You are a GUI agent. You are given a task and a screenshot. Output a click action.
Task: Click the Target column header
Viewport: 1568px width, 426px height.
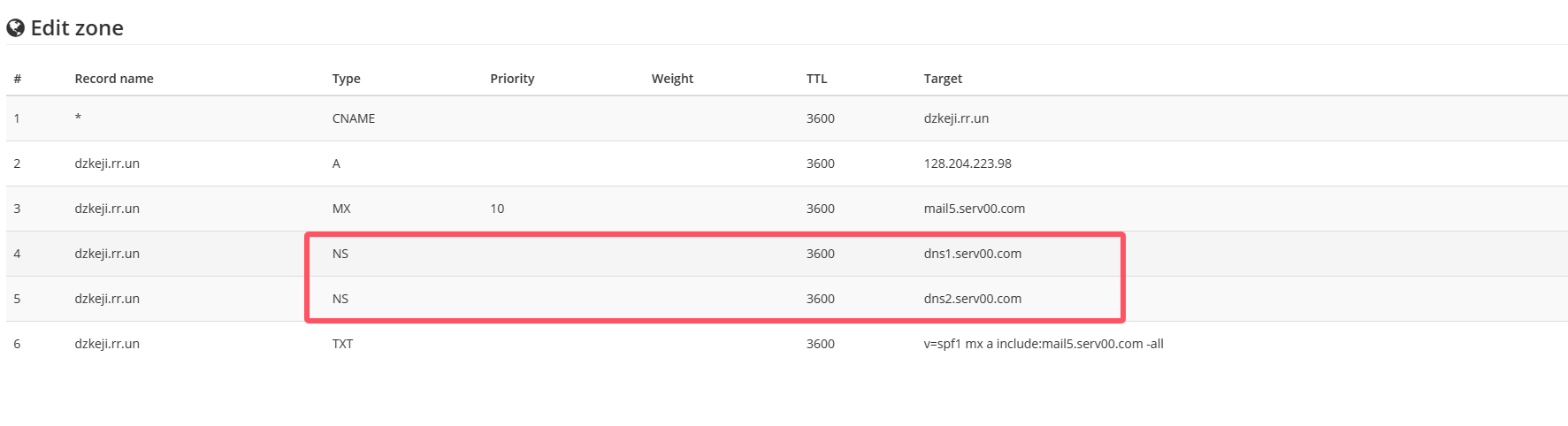(x=943, y=79)
